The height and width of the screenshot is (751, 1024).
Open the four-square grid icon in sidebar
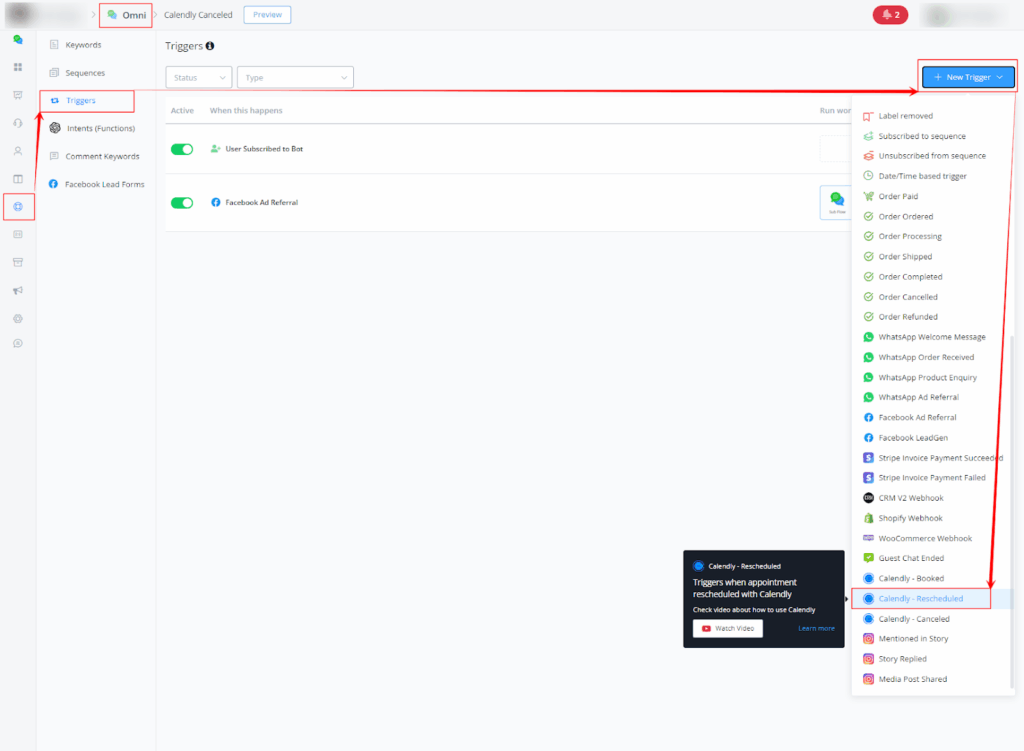pos(18,67)
